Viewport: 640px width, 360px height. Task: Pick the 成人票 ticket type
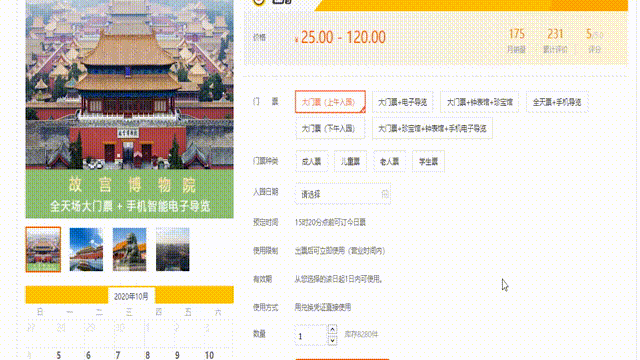click(311, 162)
